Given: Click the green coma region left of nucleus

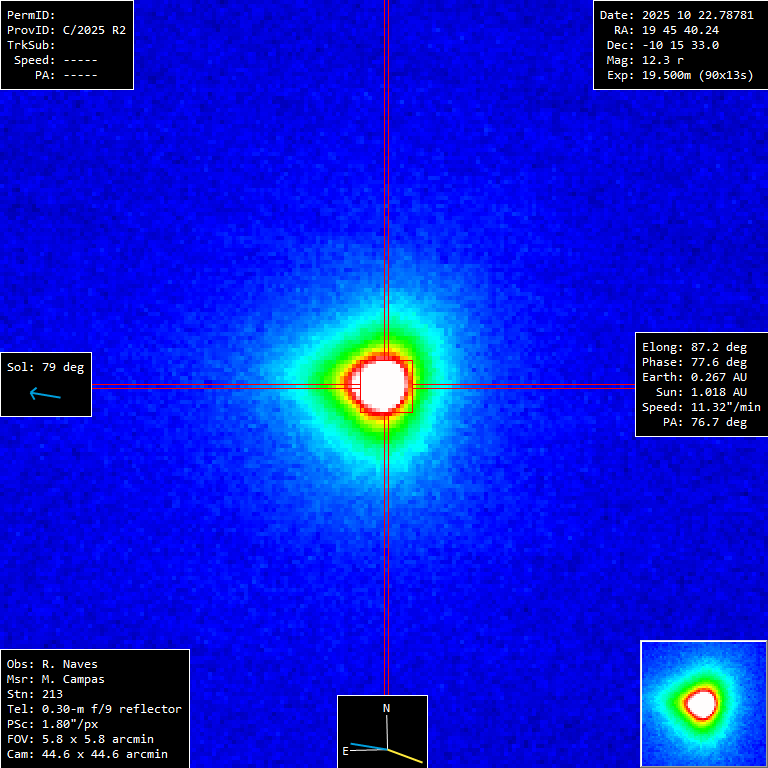Looking at the screenshot, I should (x=325, y=385).
